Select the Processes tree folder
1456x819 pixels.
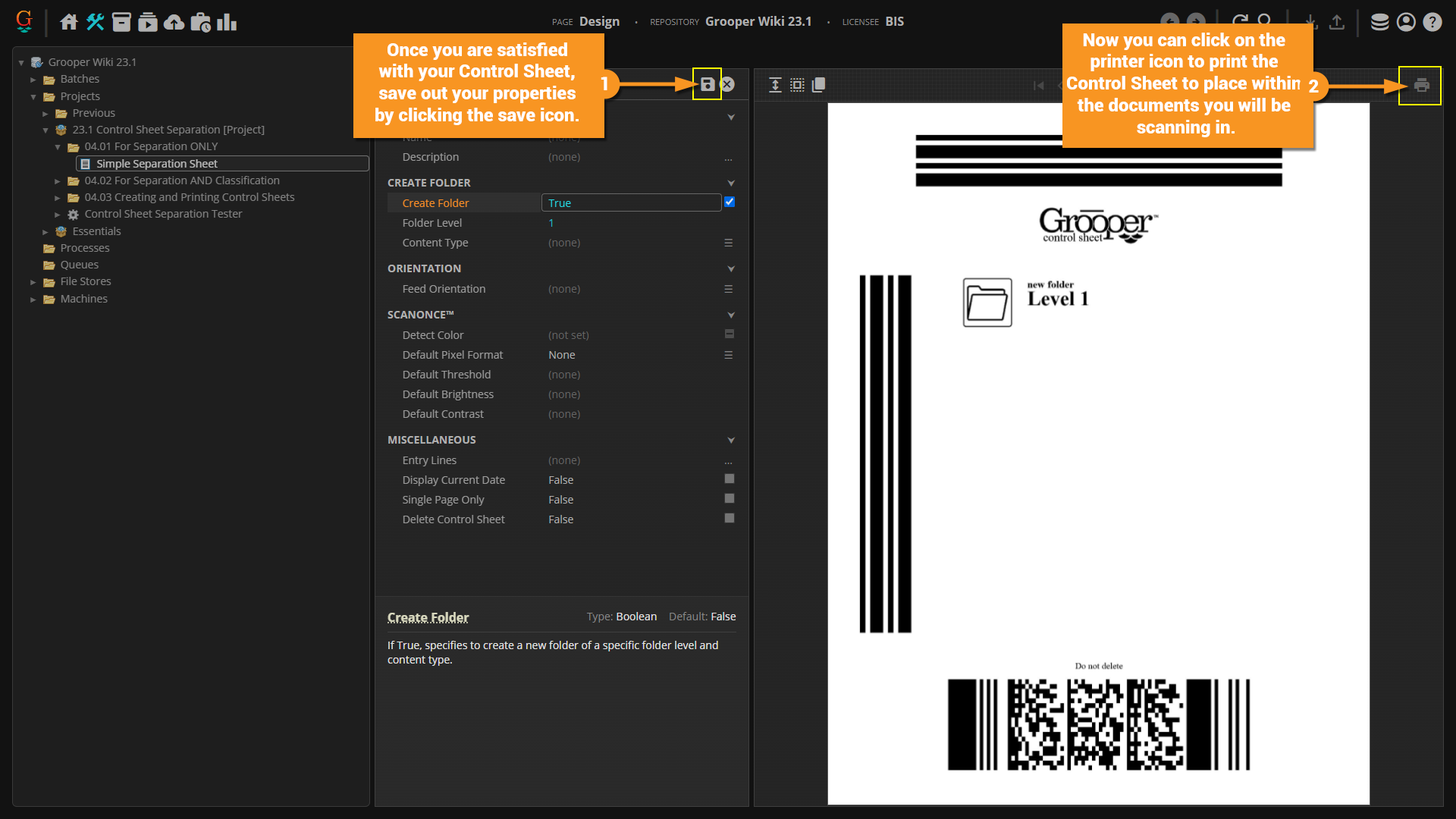(x=85, y=248)
